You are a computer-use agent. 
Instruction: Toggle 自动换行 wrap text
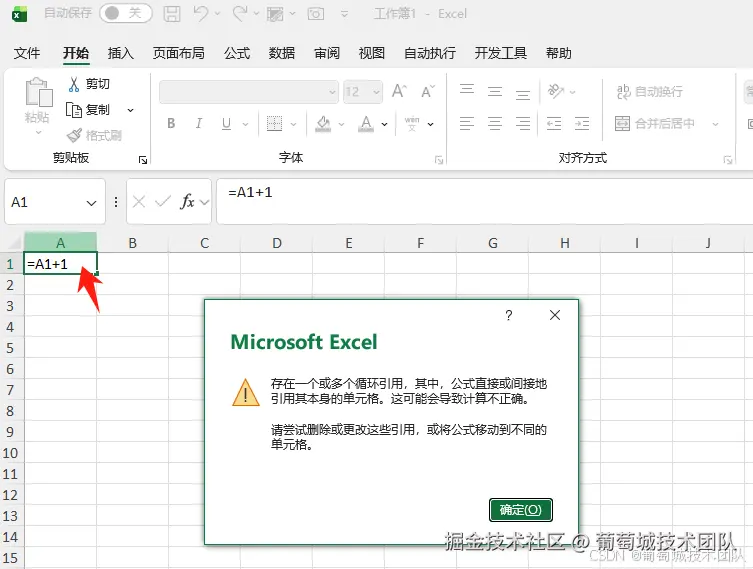coord(649,91)
